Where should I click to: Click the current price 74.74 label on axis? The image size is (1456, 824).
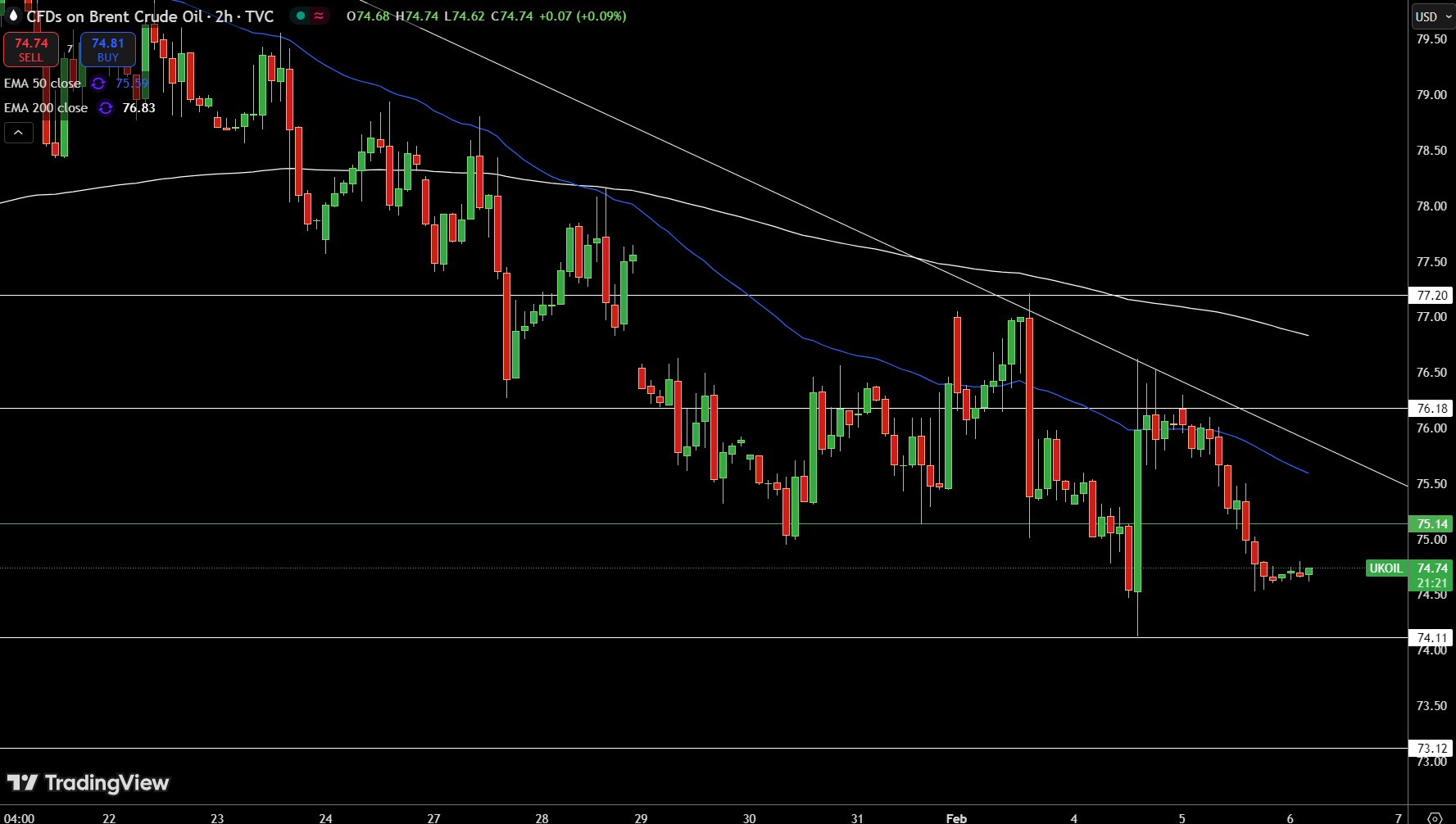1431,568
